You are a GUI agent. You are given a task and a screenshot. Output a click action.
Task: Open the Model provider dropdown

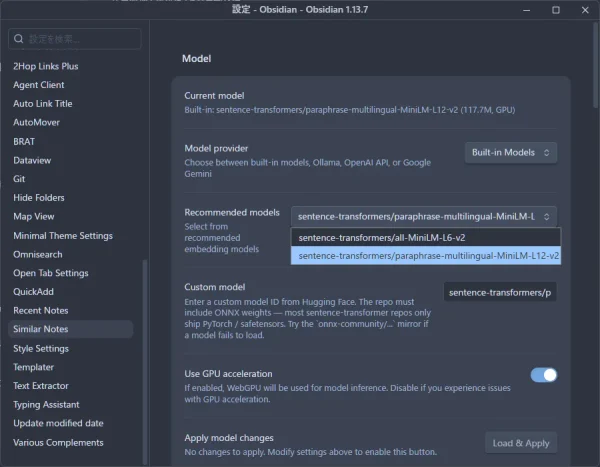click(x=511, y=153)
